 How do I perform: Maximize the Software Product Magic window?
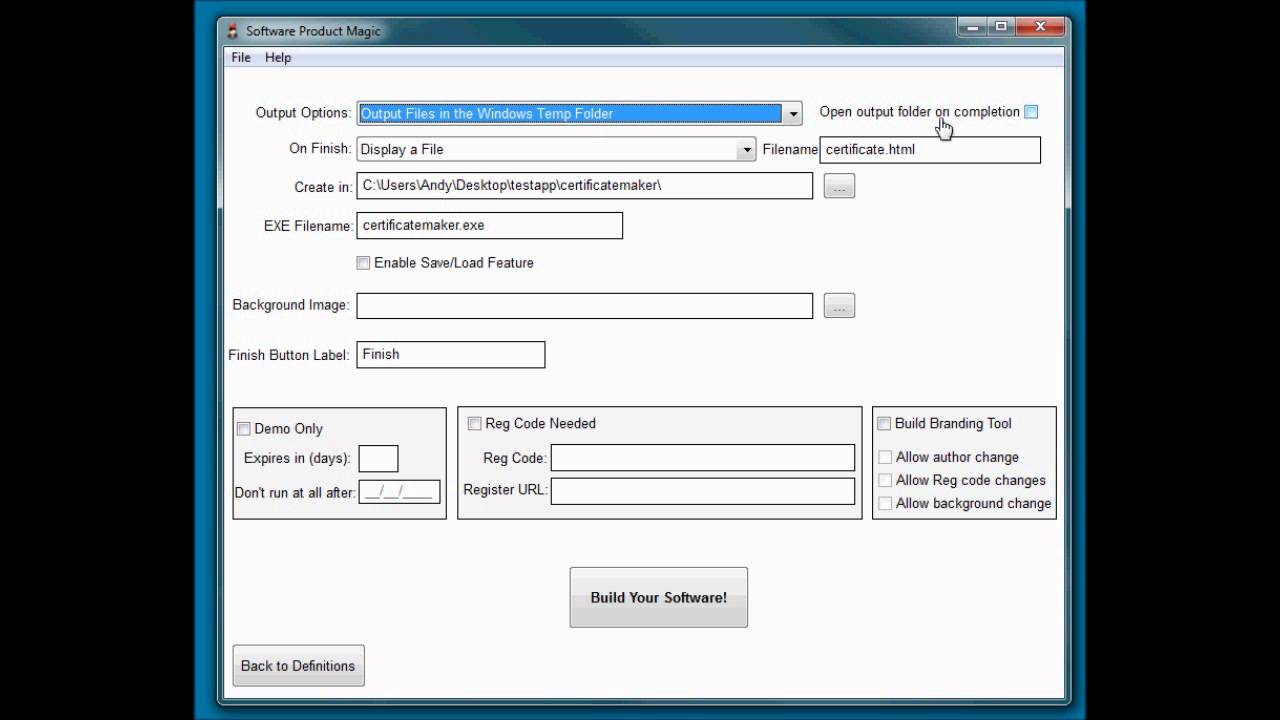point(1000,27)
